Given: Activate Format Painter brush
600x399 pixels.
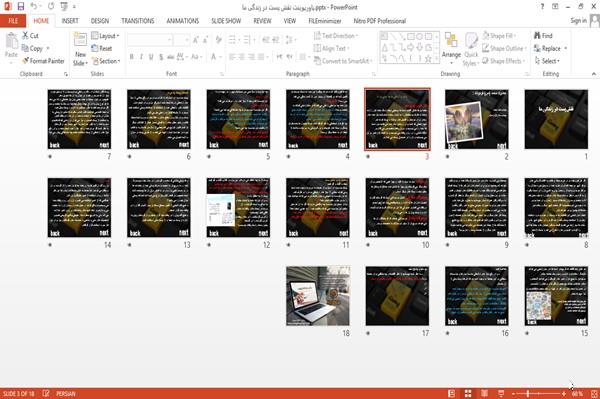Looking at the screenshot, I should tap(43, 61).
